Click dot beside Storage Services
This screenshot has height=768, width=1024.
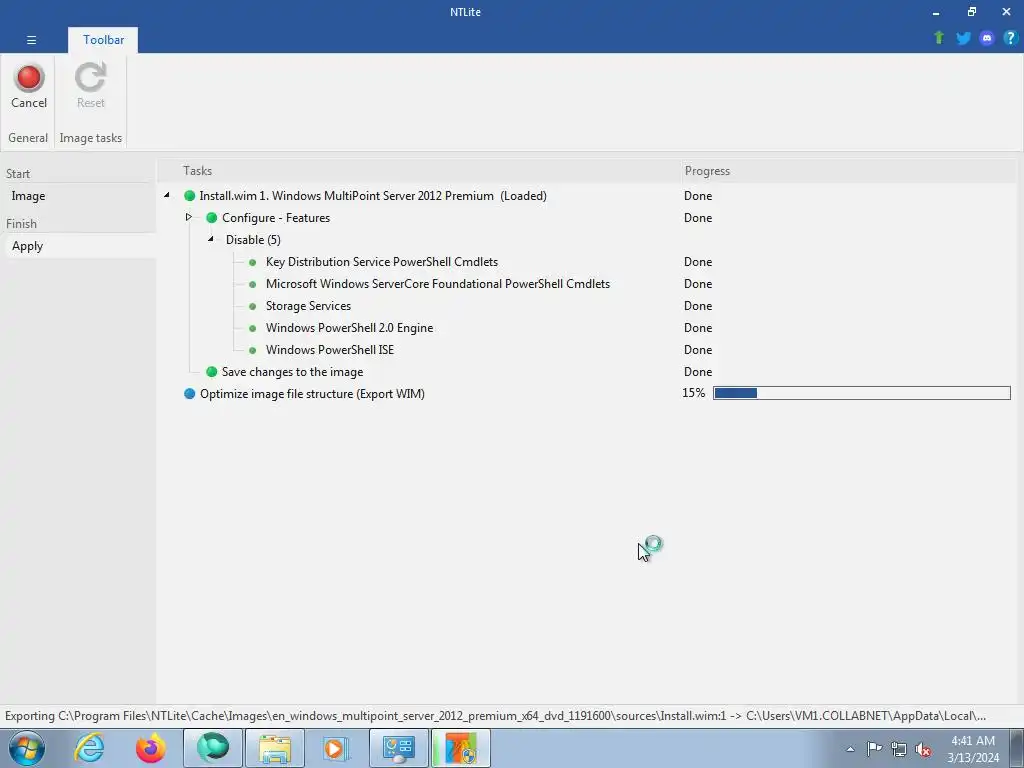point(253,306)
